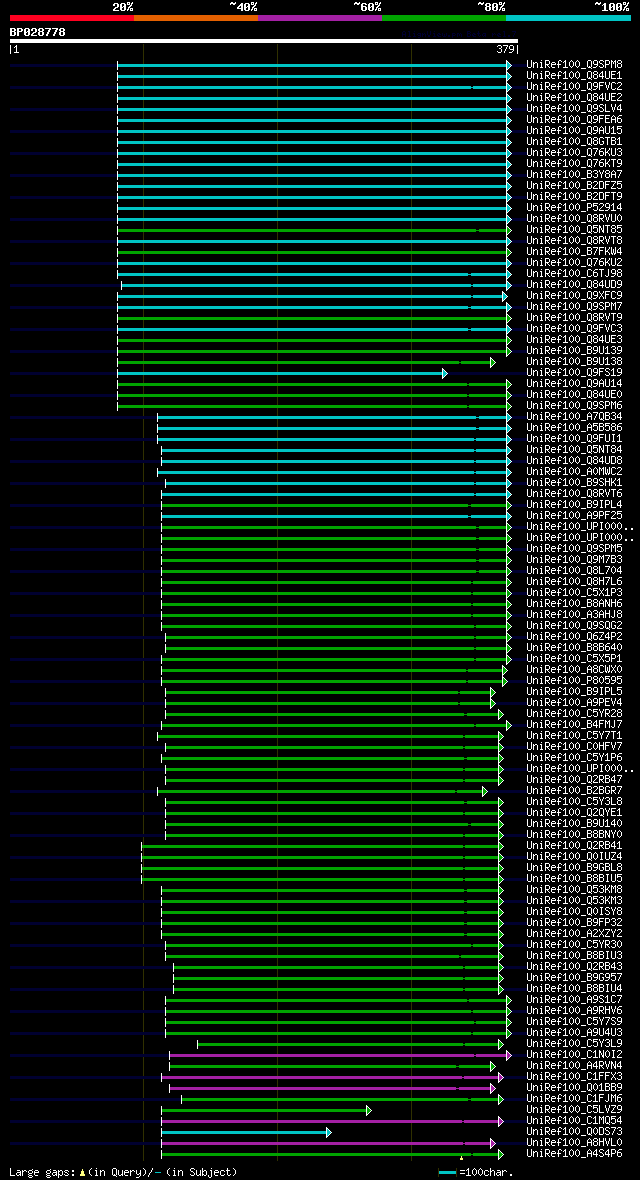Open hit UniRef100_B9U139
The width and height of the screenshot is (640, 1180).
point(574,351)
